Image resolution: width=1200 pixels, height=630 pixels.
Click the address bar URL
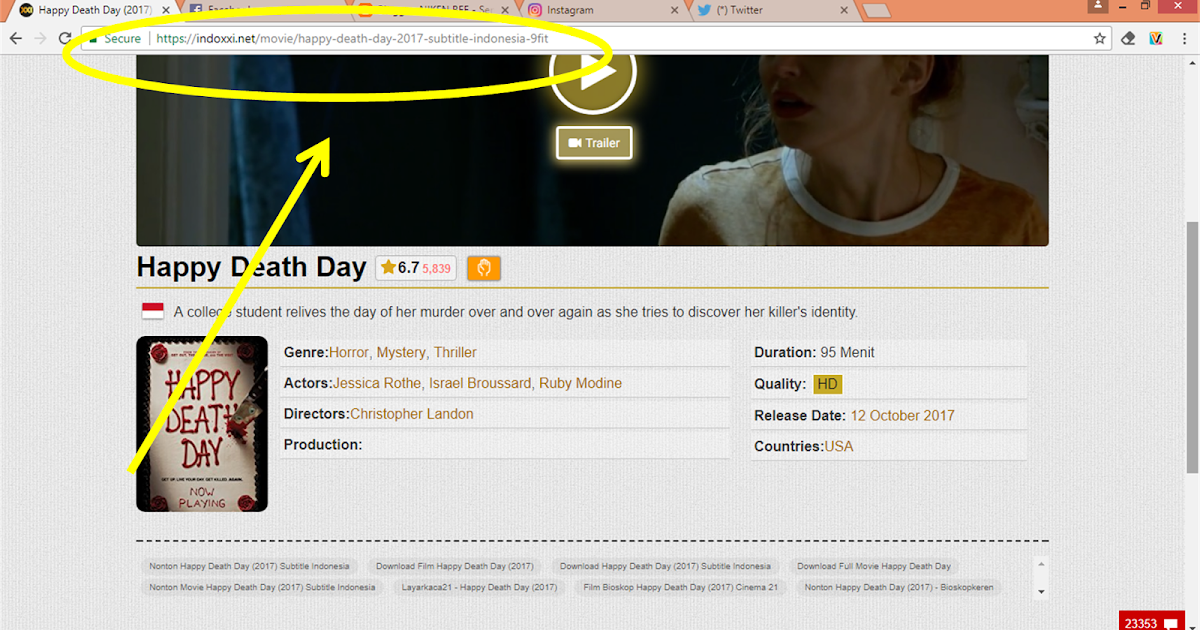tap(352, 38)
